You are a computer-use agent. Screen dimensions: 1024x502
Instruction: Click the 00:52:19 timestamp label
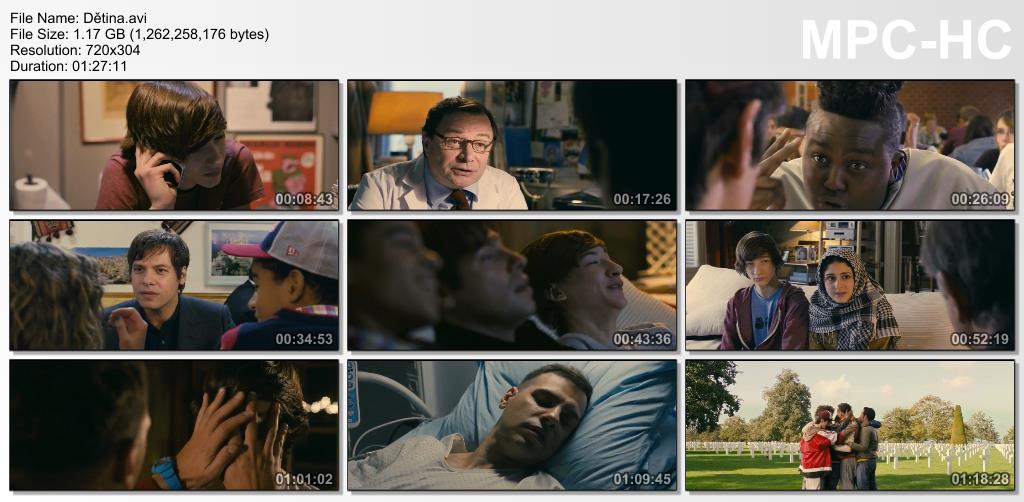pyautogui.click(x=979, y=339)
